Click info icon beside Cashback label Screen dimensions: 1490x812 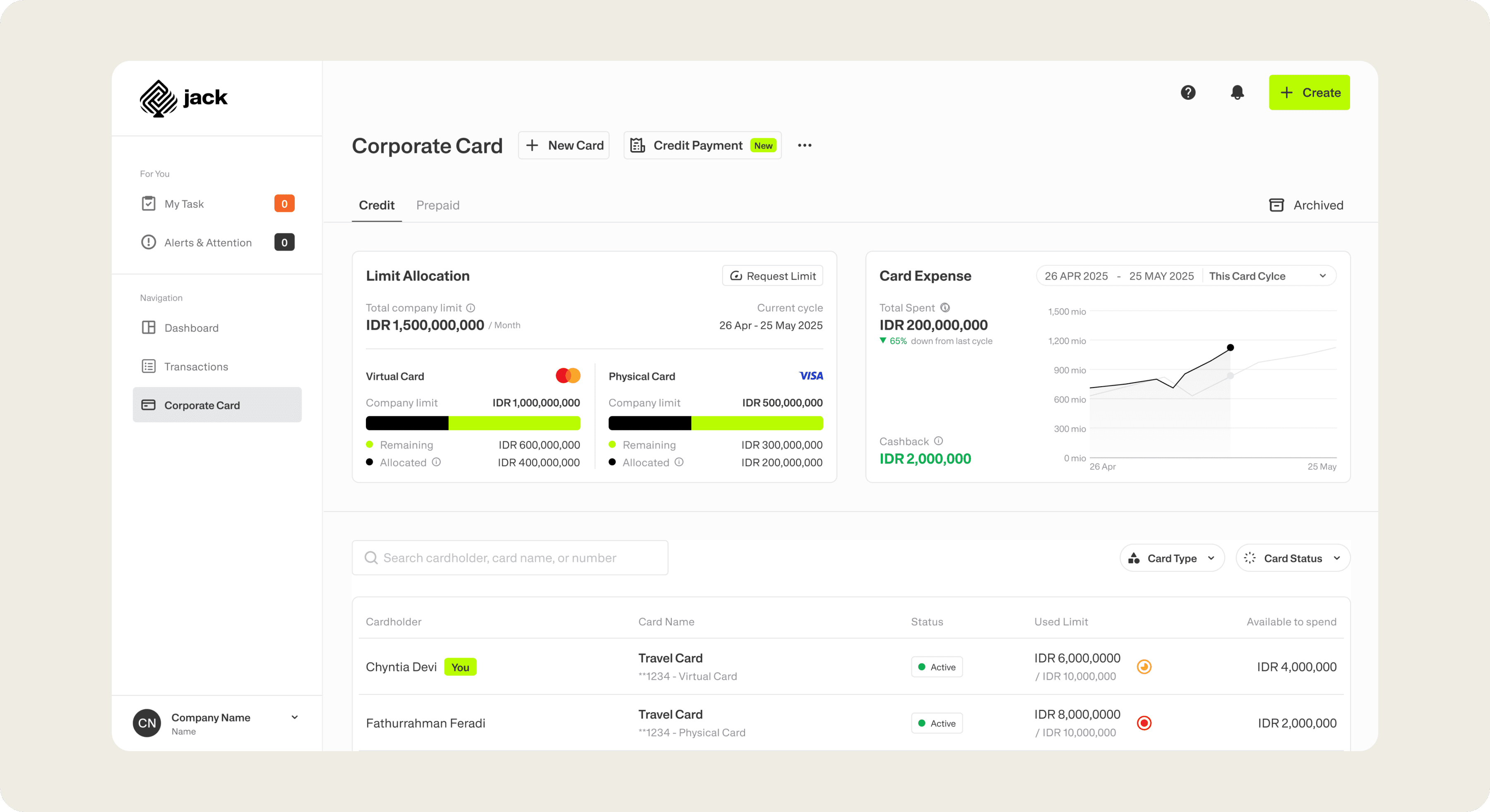[939, 441]
